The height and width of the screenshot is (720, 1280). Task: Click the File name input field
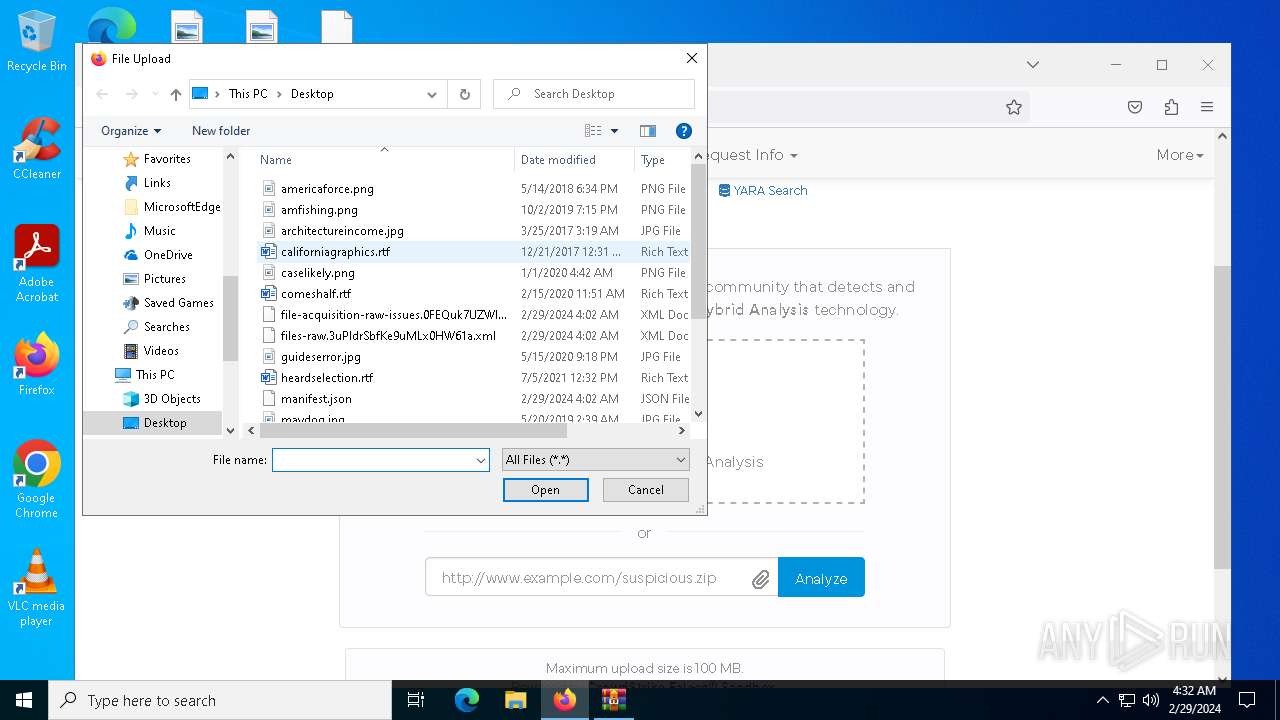coord(373,460)
